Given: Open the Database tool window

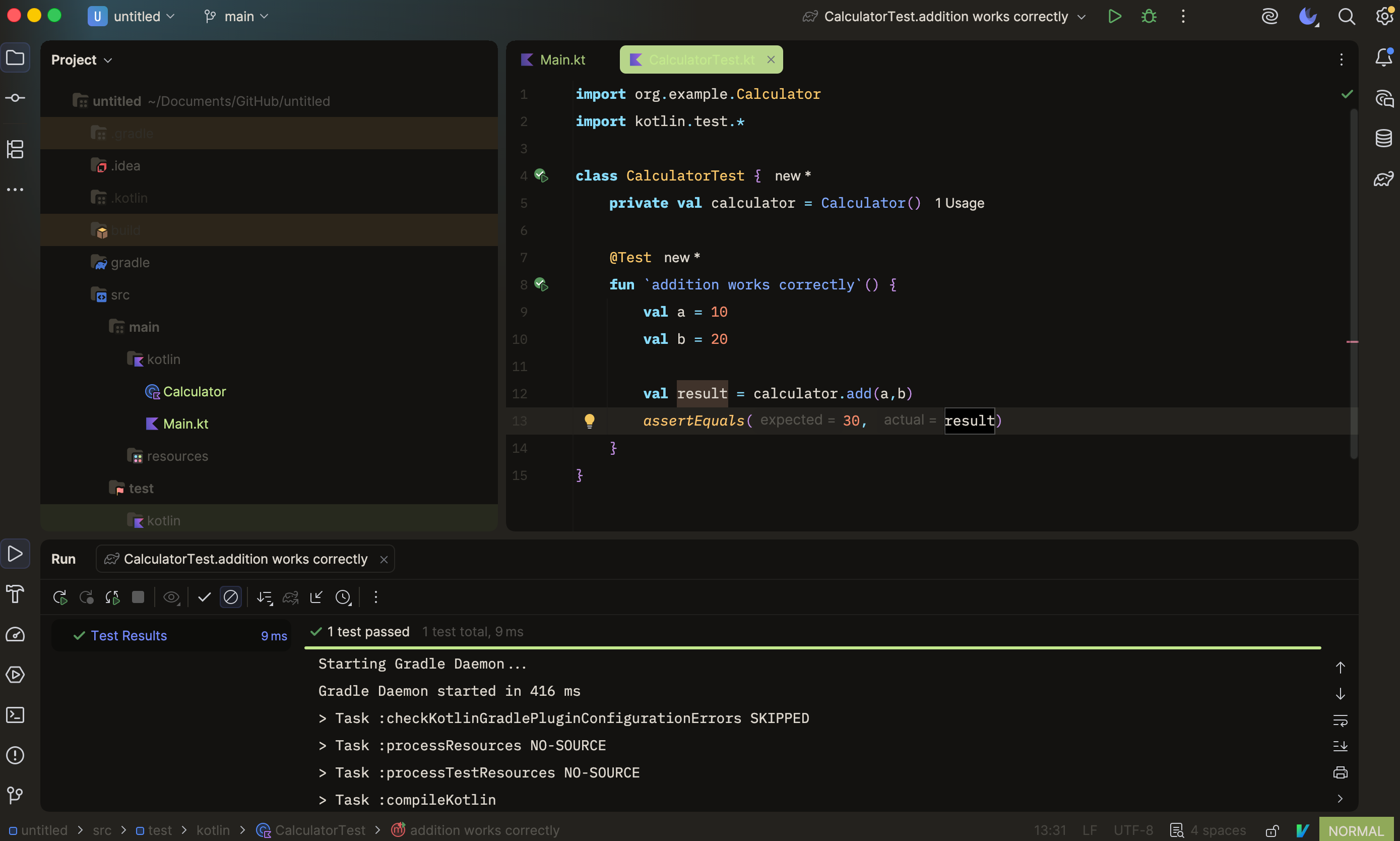Looking at the screenshot, I should (1383, 138).
